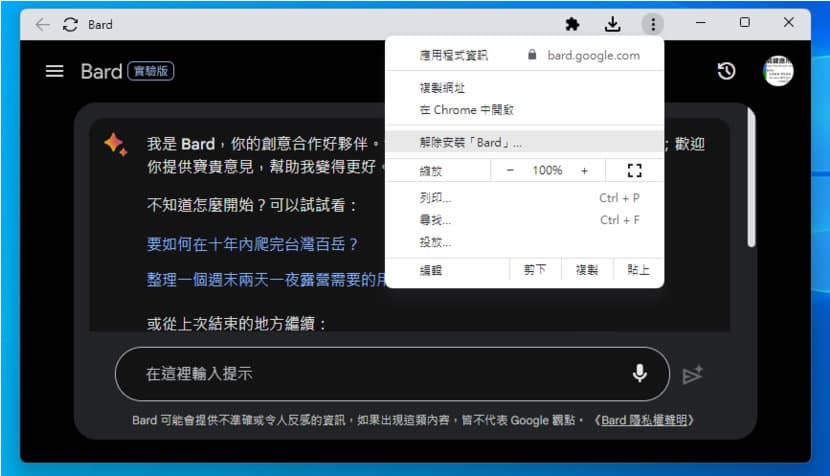Click the 或從上次結束的地方繼續 text

[x=237, y=324]
